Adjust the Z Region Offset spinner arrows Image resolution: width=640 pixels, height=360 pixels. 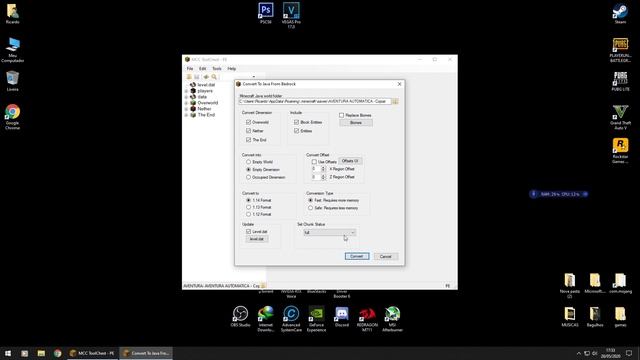pyautogui.click(x=323, y=177)
